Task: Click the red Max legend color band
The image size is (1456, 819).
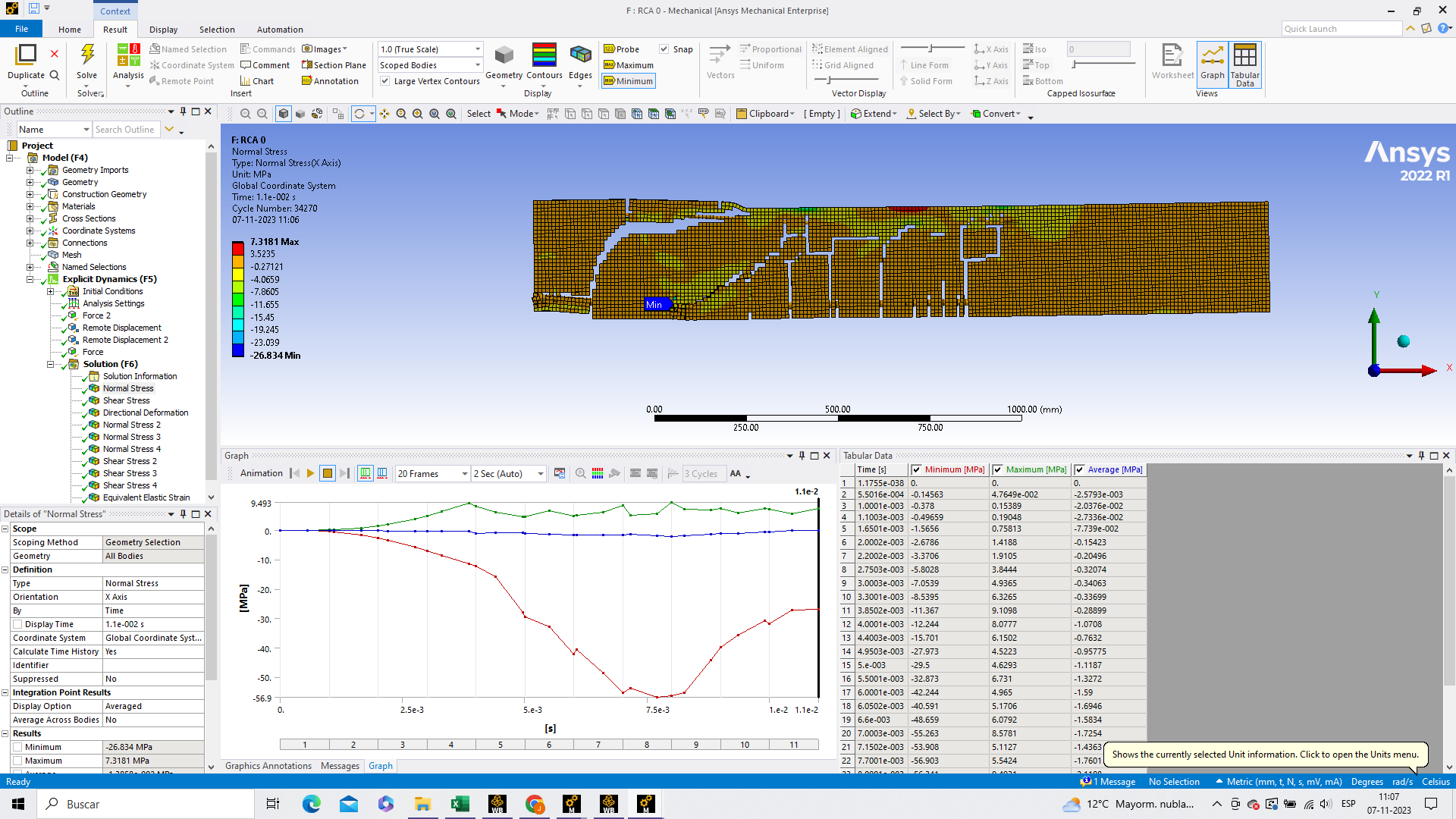Action: coord(238,248)
